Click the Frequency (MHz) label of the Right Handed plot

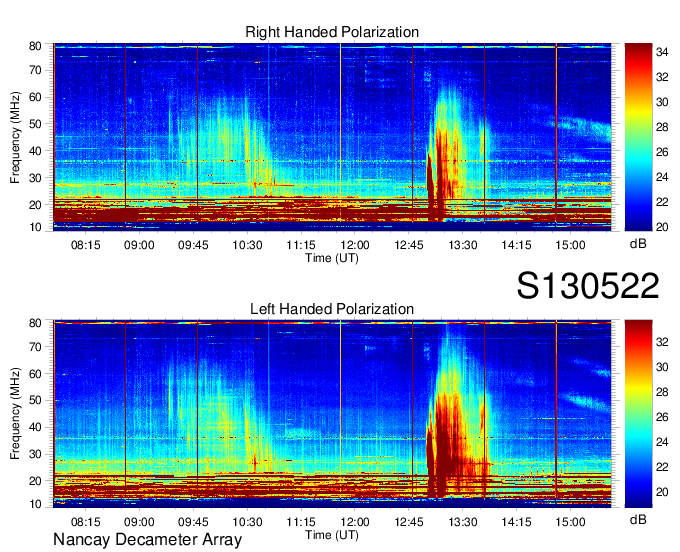pos(15,137)
